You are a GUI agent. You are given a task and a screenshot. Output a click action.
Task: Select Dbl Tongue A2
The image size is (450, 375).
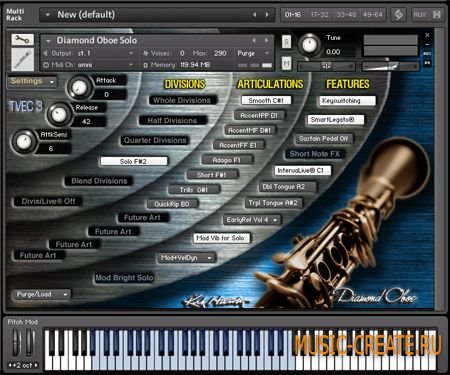(288, 187)
